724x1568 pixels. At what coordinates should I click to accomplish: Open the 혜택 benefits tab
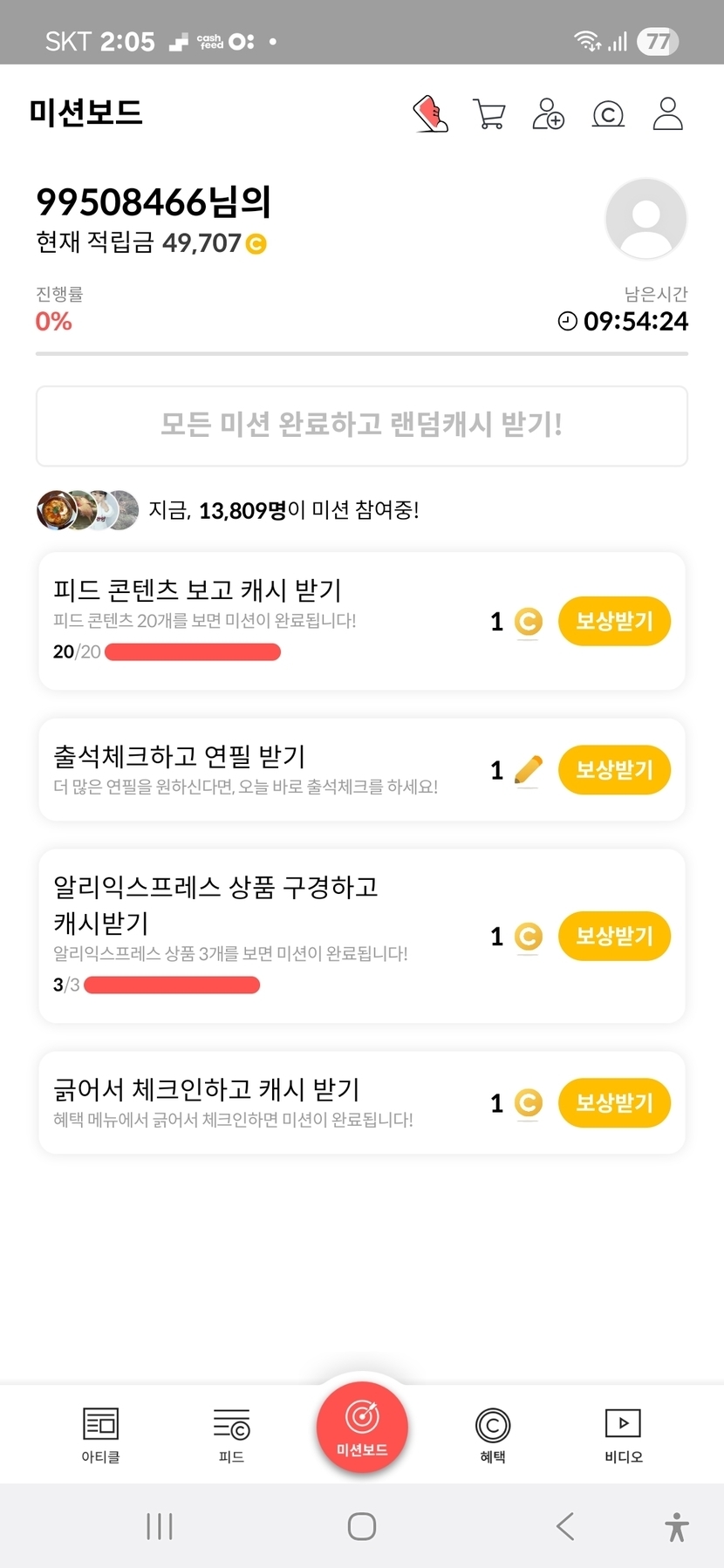(493, 1435)
